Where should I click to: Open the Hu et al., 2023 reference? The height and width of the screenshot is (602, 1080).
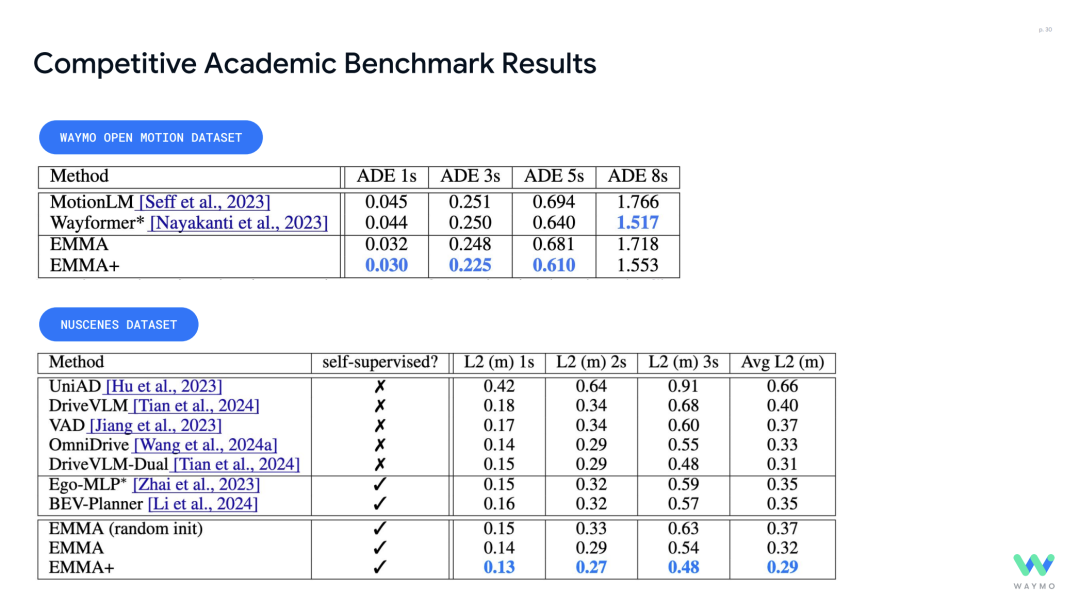tap(164, 386)
